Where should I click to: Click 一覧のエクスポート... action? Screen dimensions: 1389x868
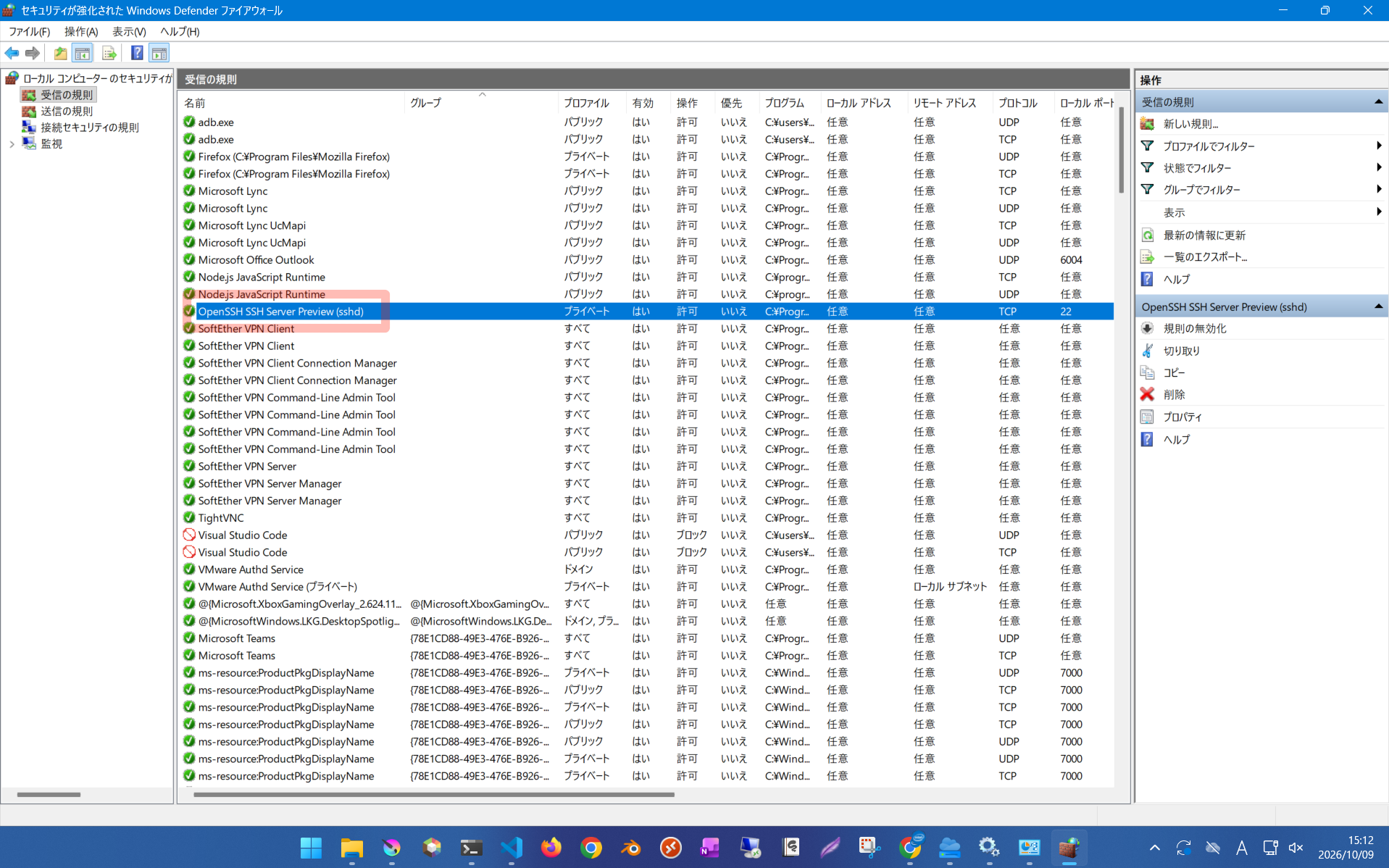click(1204, 257)
